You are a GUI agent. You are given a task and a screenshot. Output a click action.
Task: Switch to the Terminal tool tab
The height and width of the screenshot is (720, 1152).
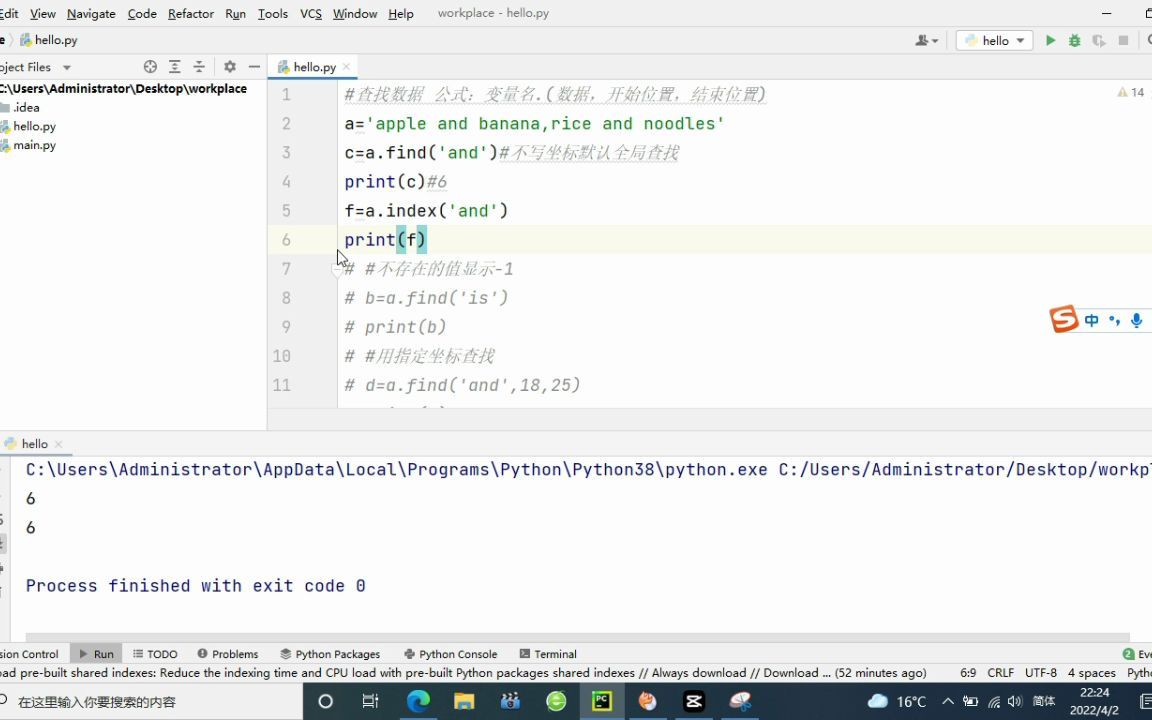547,654
